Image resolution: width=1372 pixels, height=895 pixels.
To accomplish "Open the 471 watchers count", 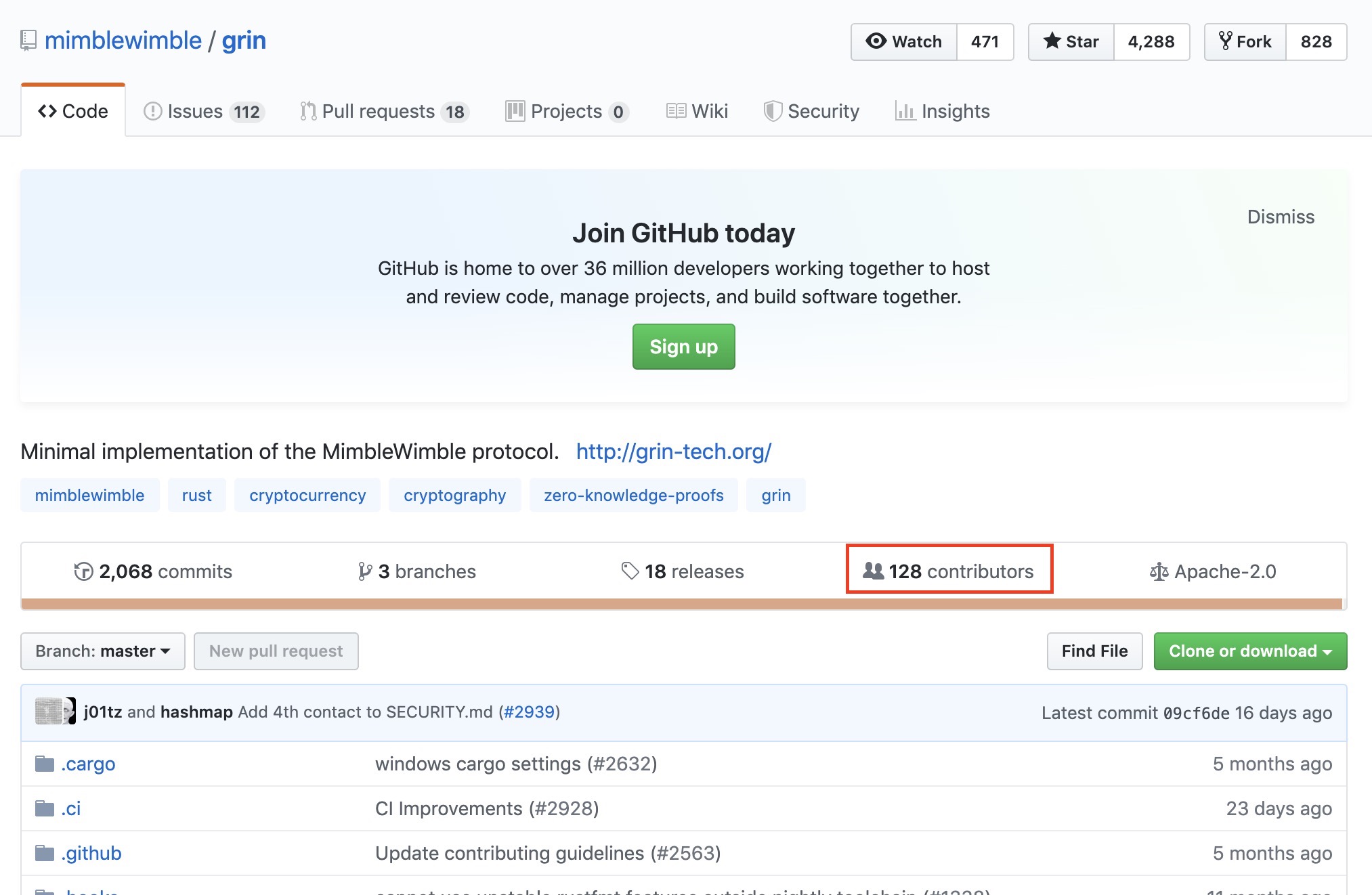I will [985, 42].
